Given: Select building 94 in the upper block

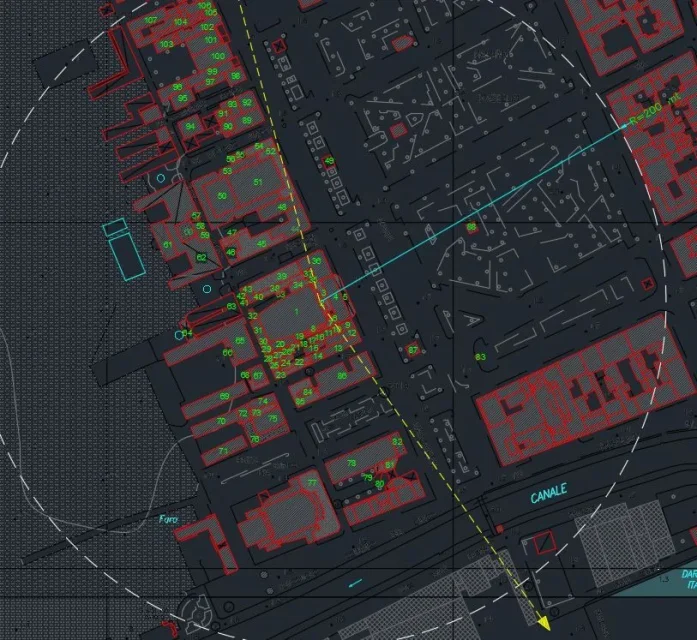Looking at the screenshot, I should [x=190, y=127].
